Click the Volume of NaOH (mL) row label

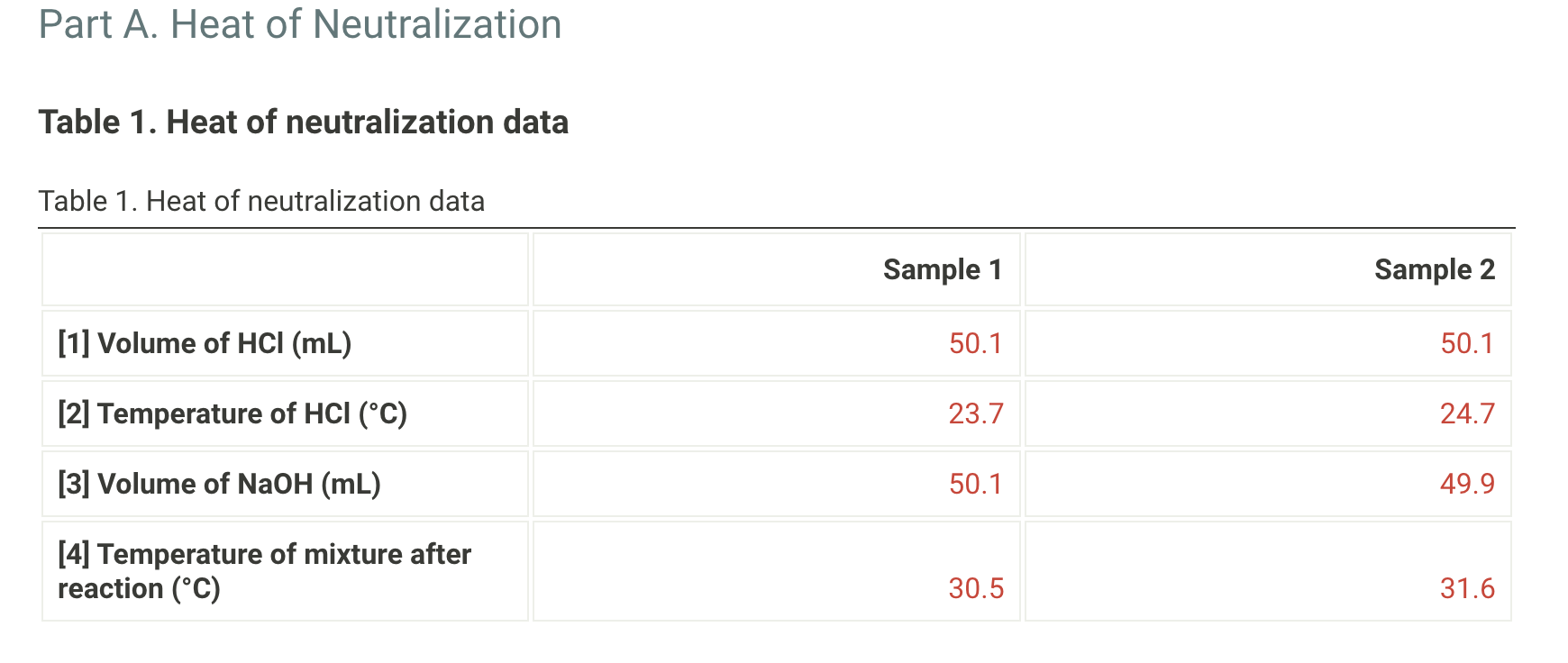coord(238,484)
